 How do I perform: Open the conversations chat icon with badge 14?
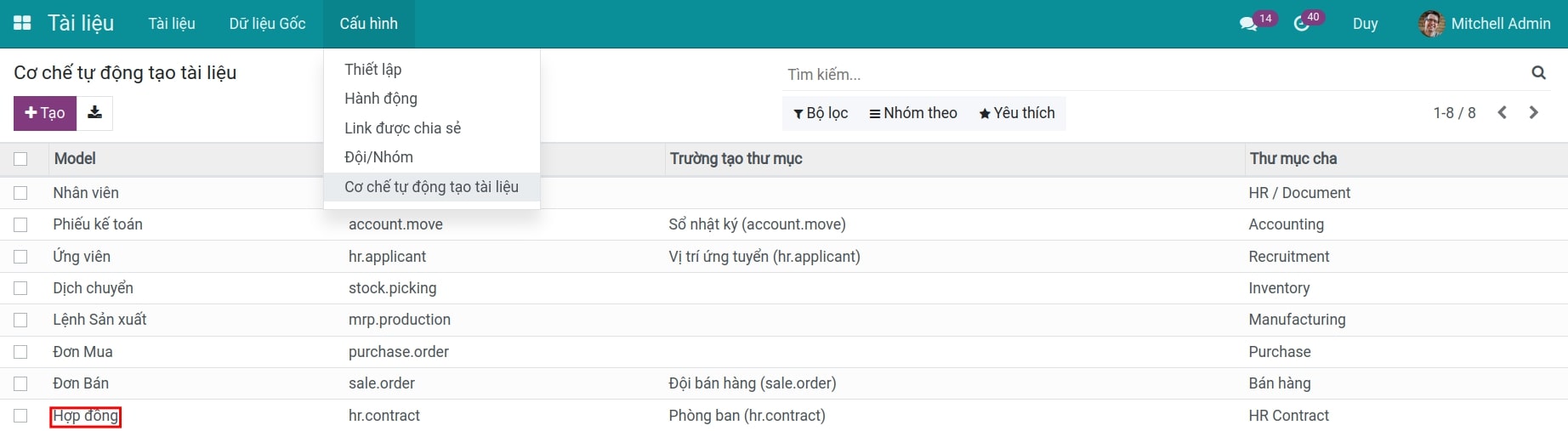(x=1248, y=24)
